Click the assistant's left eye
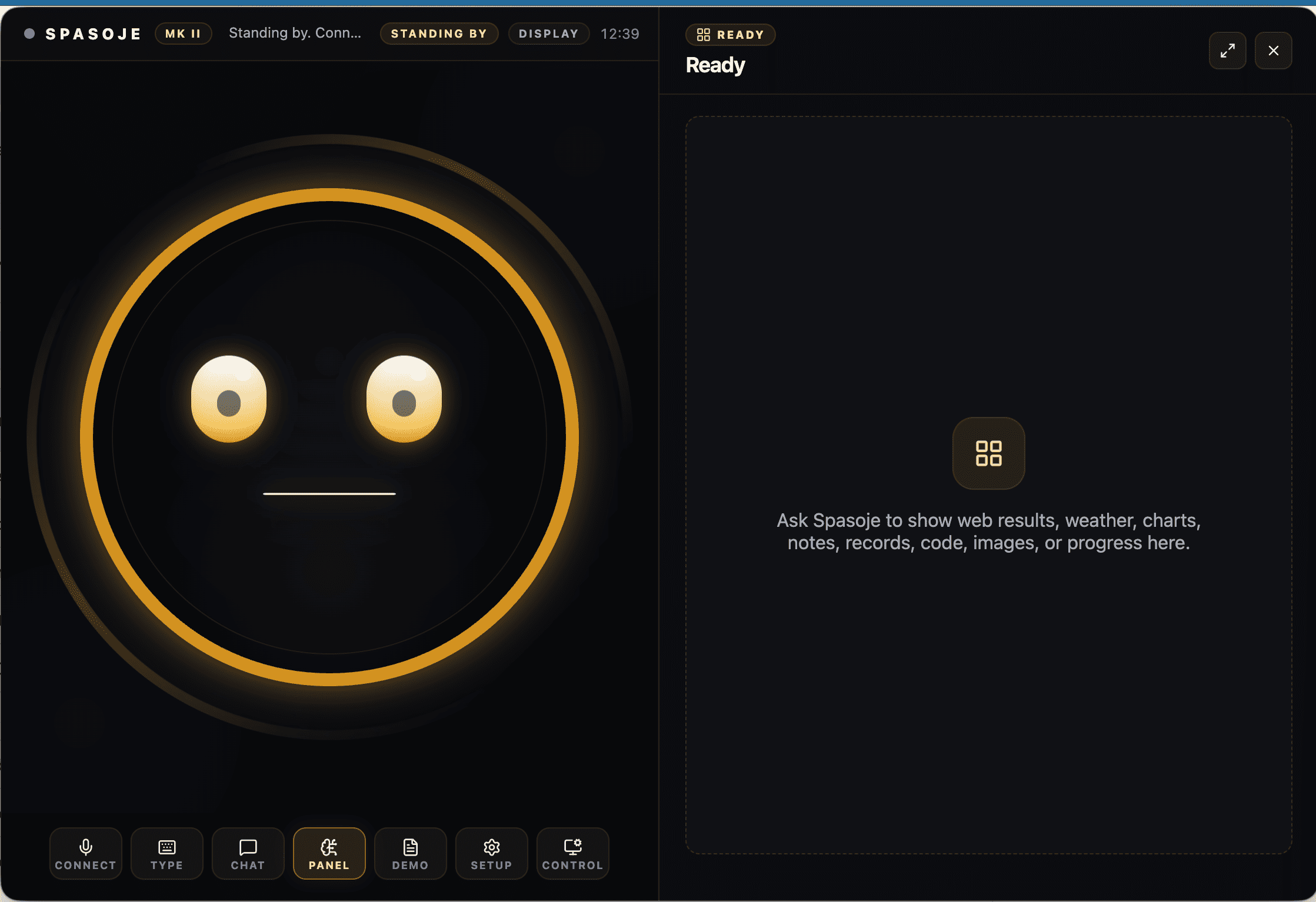The height and width of the screenshot is (902, 1316). pos(229,399)
